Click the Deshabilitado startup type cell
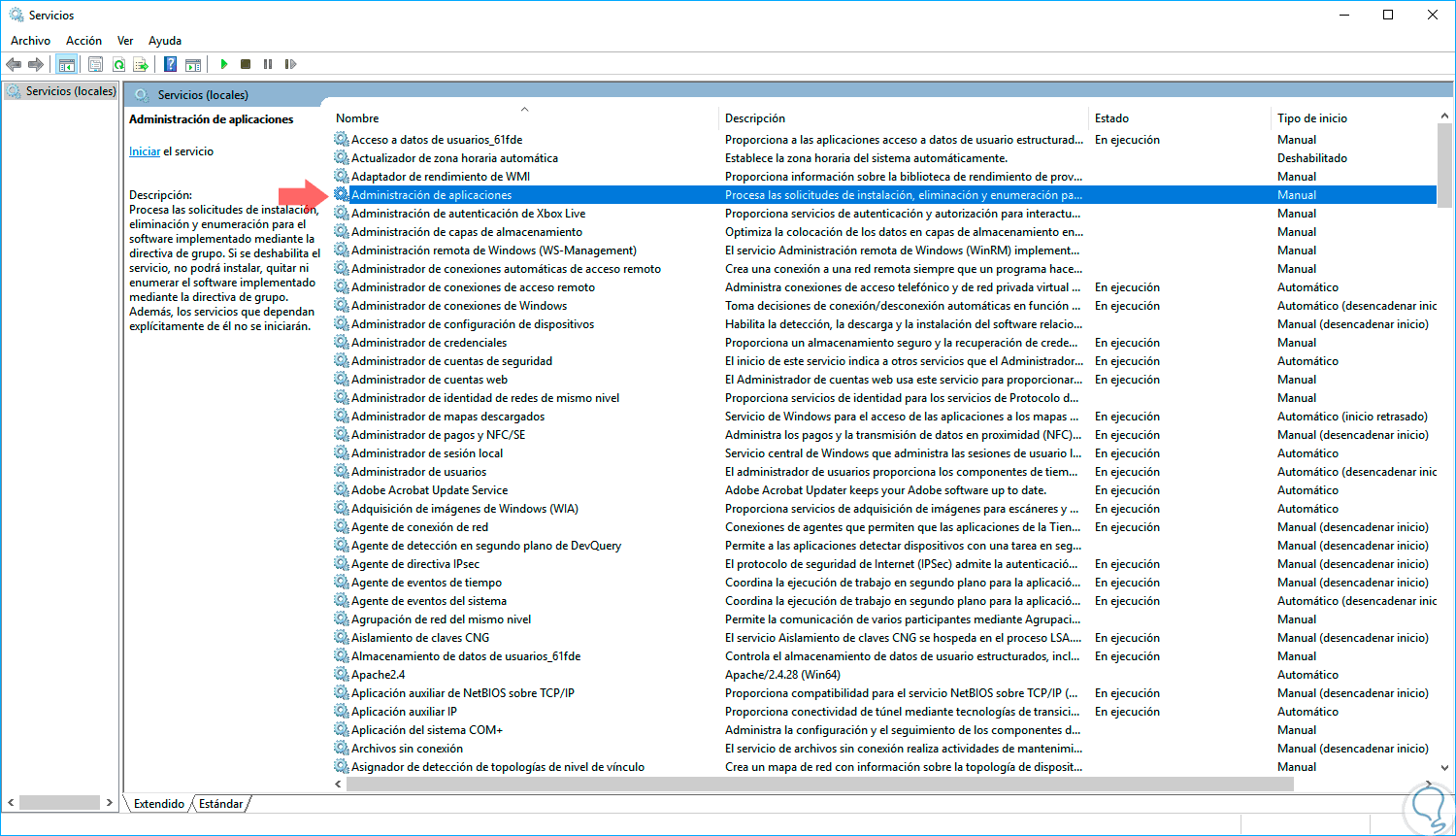The height and width of the screenshot is (836, 1456). 1312,158
